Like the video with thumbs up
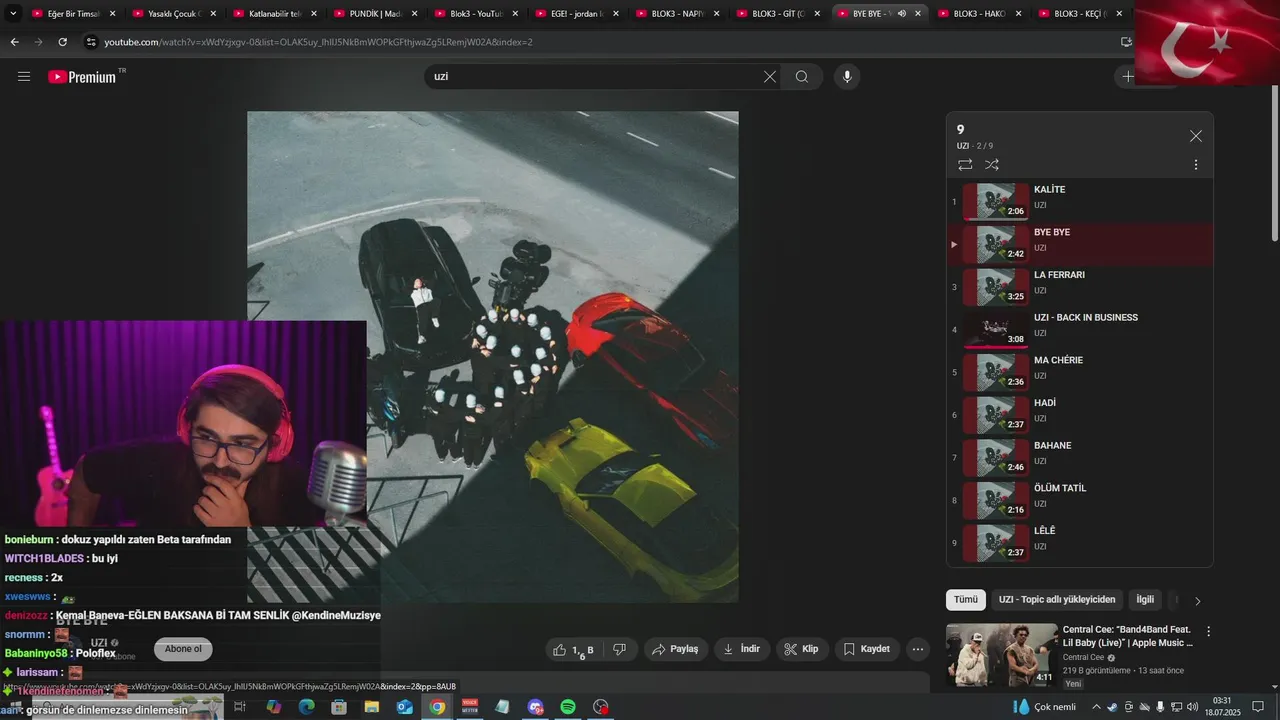The width and height of the screenshot is (1280, 720). (x=574, y=649)
